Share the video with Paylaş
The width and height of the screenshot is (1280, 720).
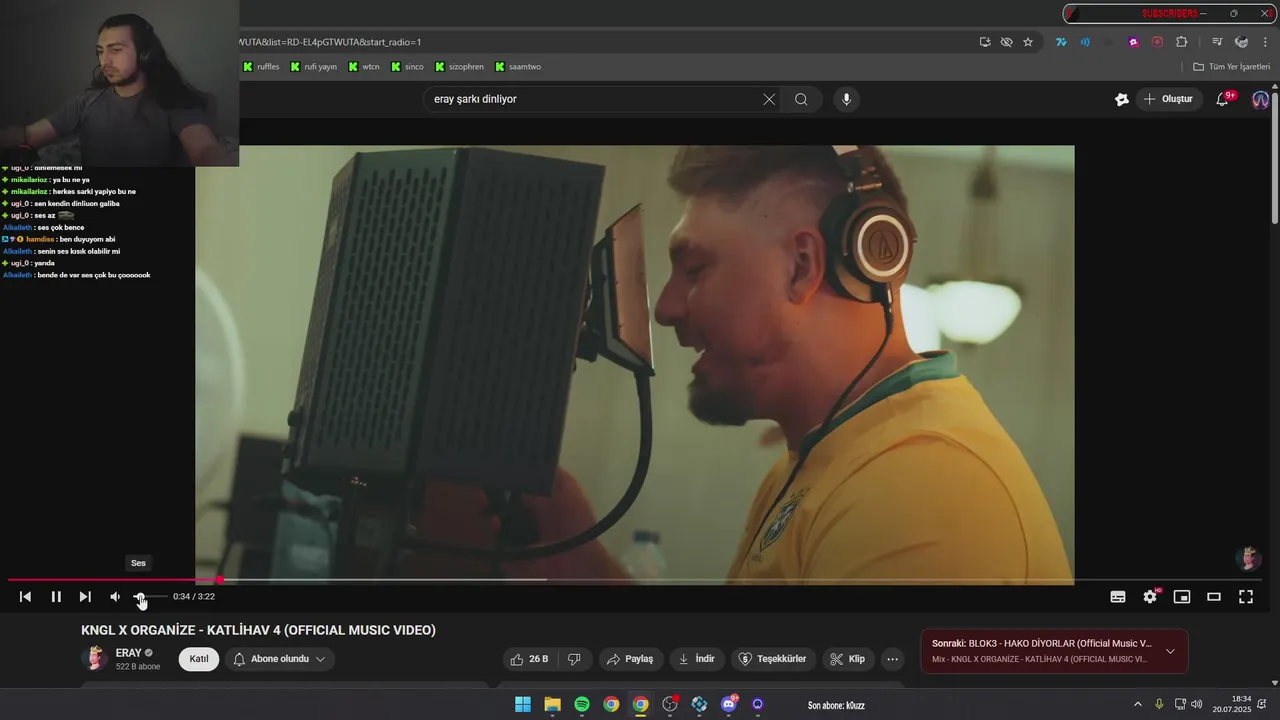coord(630,659)
